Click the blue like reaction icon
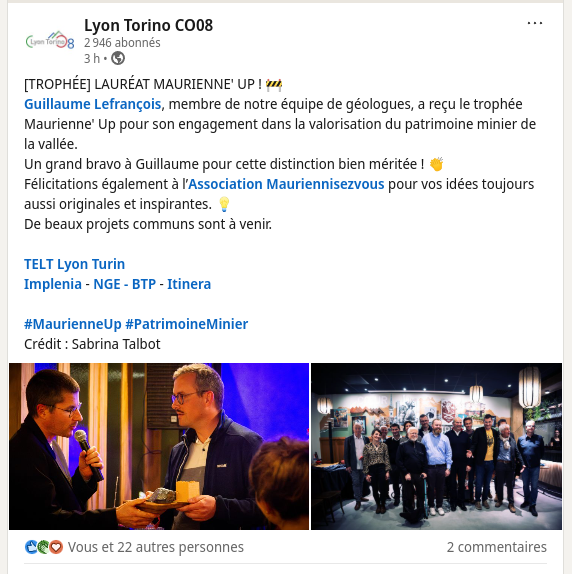Viewport: 572px width, 574px height. point(31,547)
